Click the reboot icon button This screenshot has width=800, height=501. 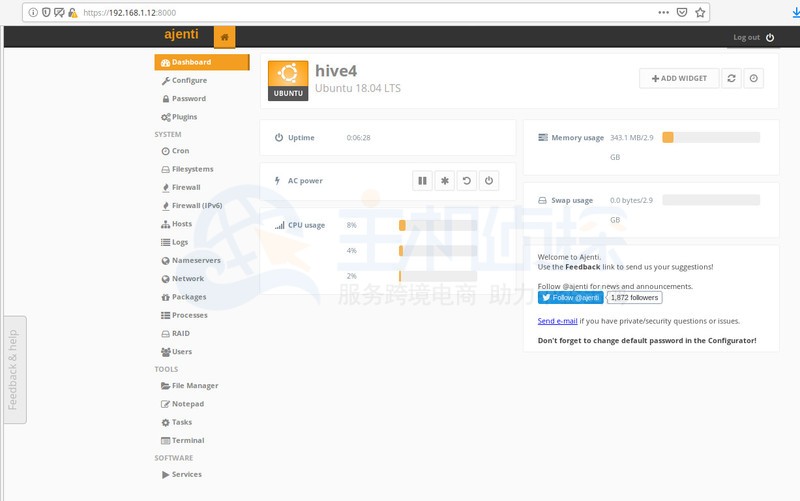click(x=467, y=181)
